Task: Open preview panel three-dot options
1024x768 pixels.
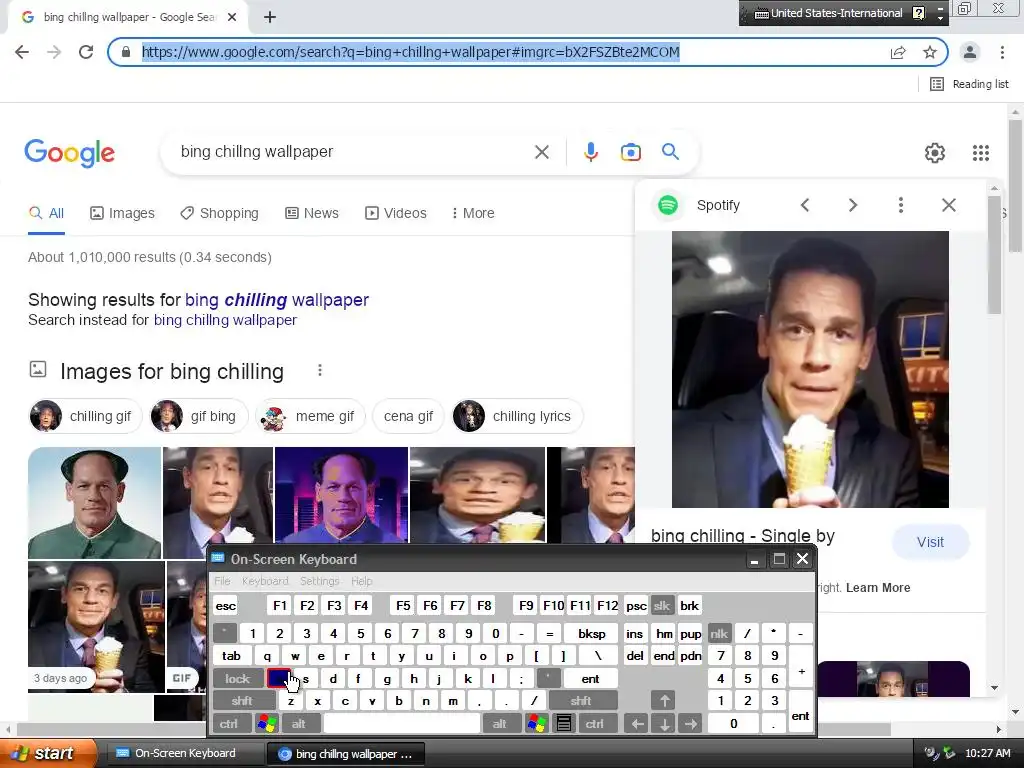Action: click(x=901, y=205)
